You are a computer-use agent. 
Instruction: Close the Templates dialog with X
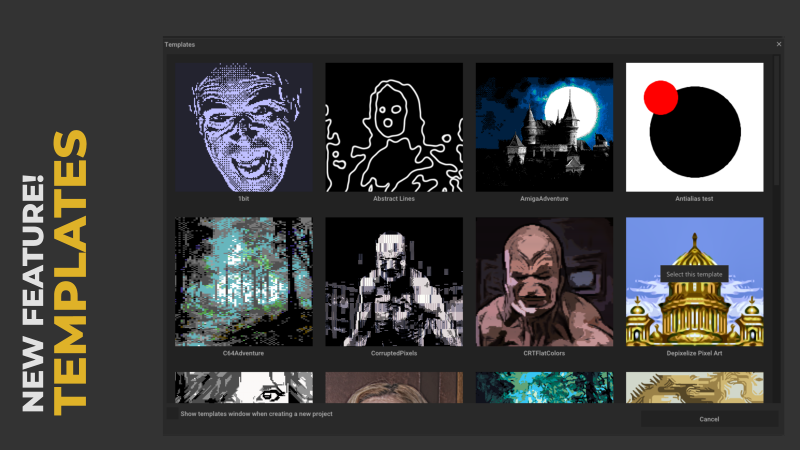[779, 44]
